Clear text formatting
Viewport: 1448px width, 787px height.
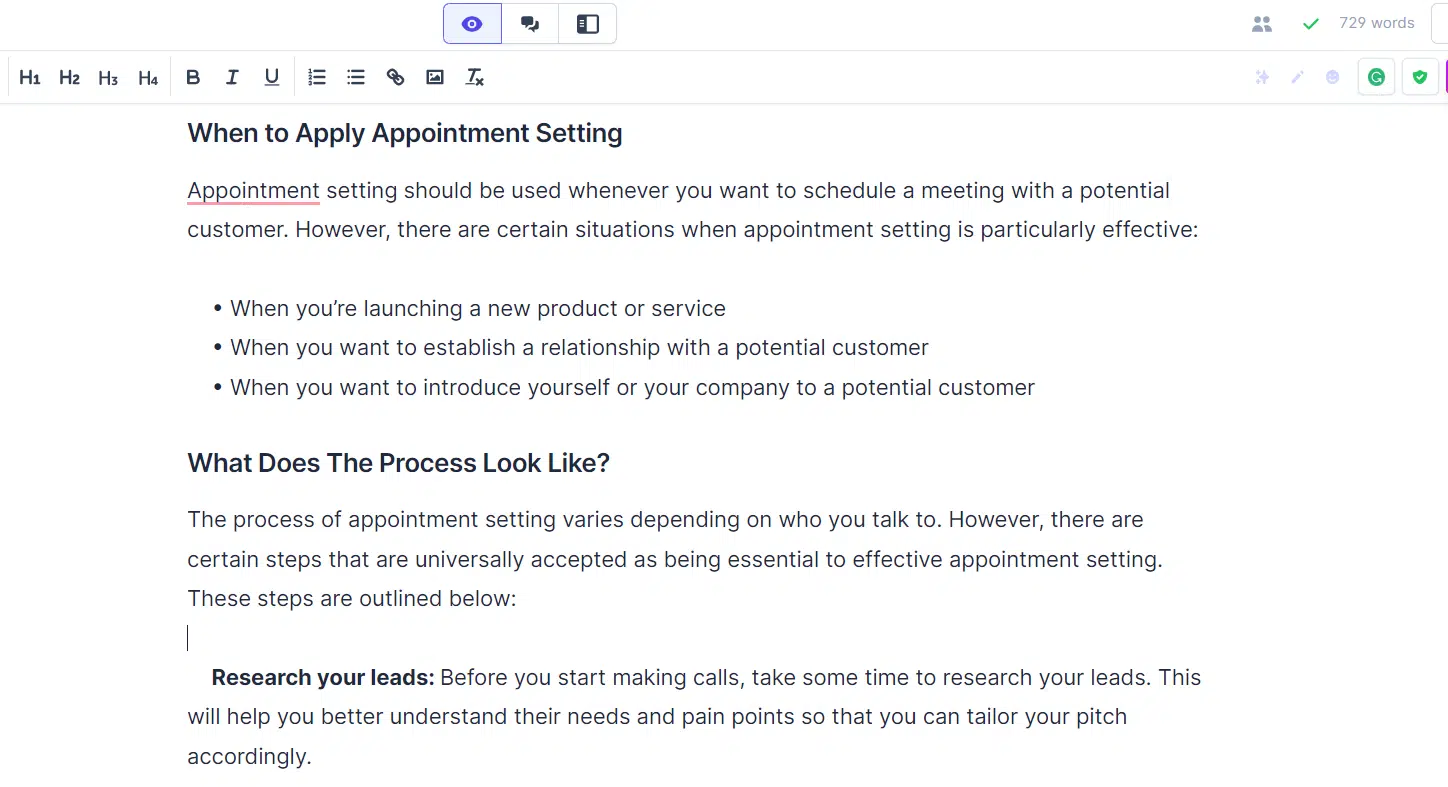coord(475,77)
